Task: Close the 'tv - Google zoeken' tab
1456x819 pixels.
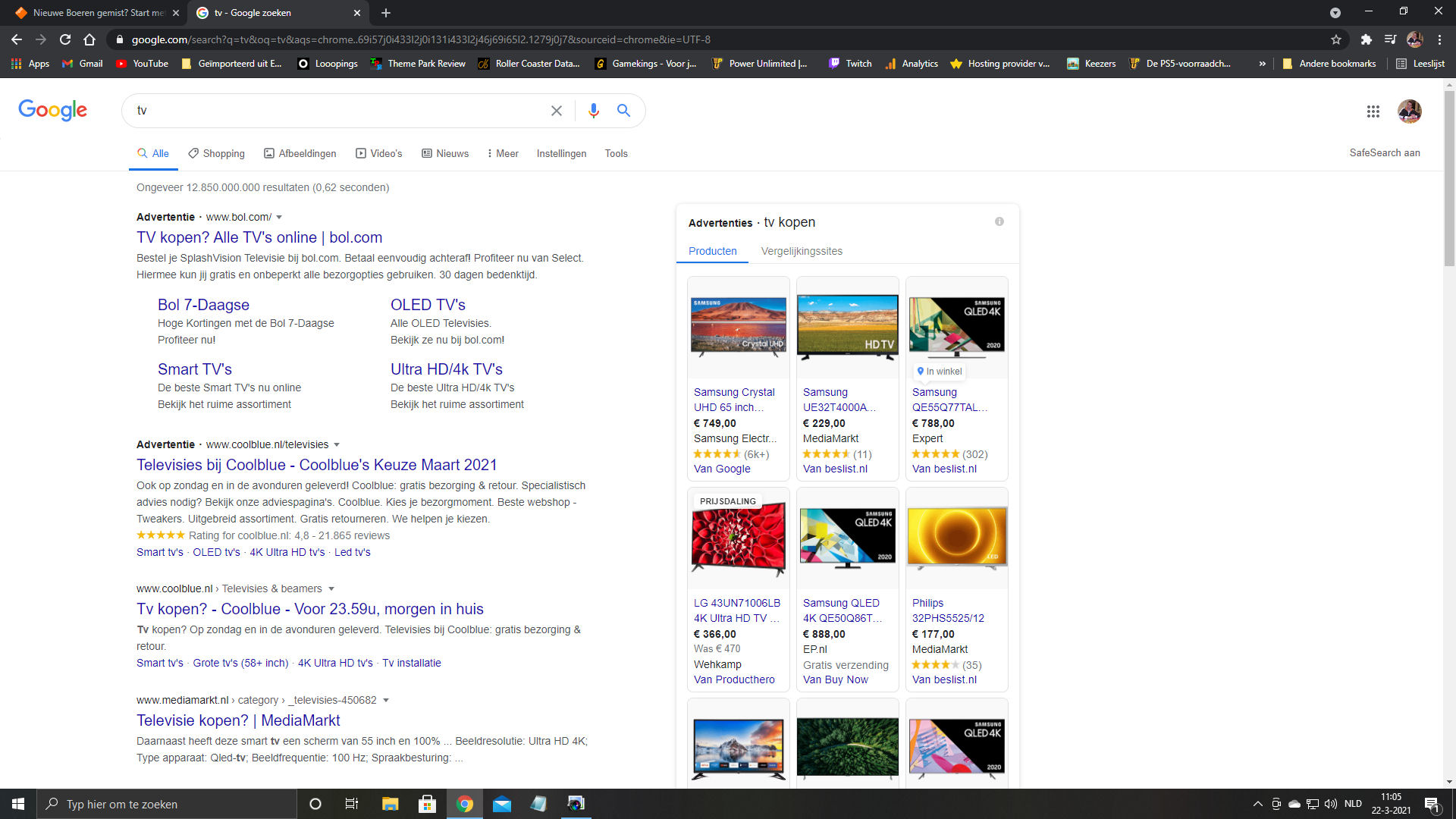Action: point(357,13)
